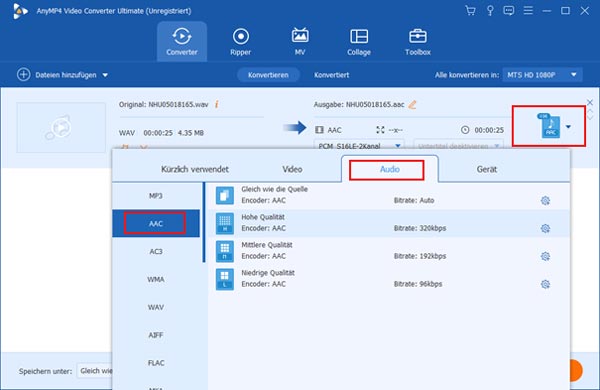Viewport: 600px width, 390px height.
Task: Open the MTS HD 1080P format dropdown
Action: [542, 75]
